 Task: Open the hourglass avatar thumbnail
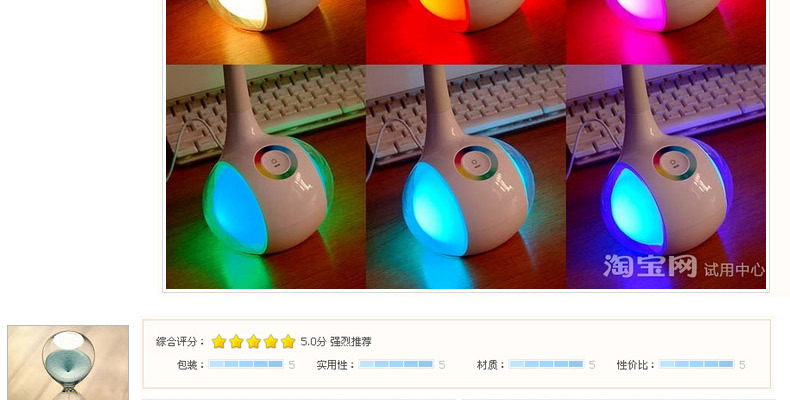(x=68, y=363)
